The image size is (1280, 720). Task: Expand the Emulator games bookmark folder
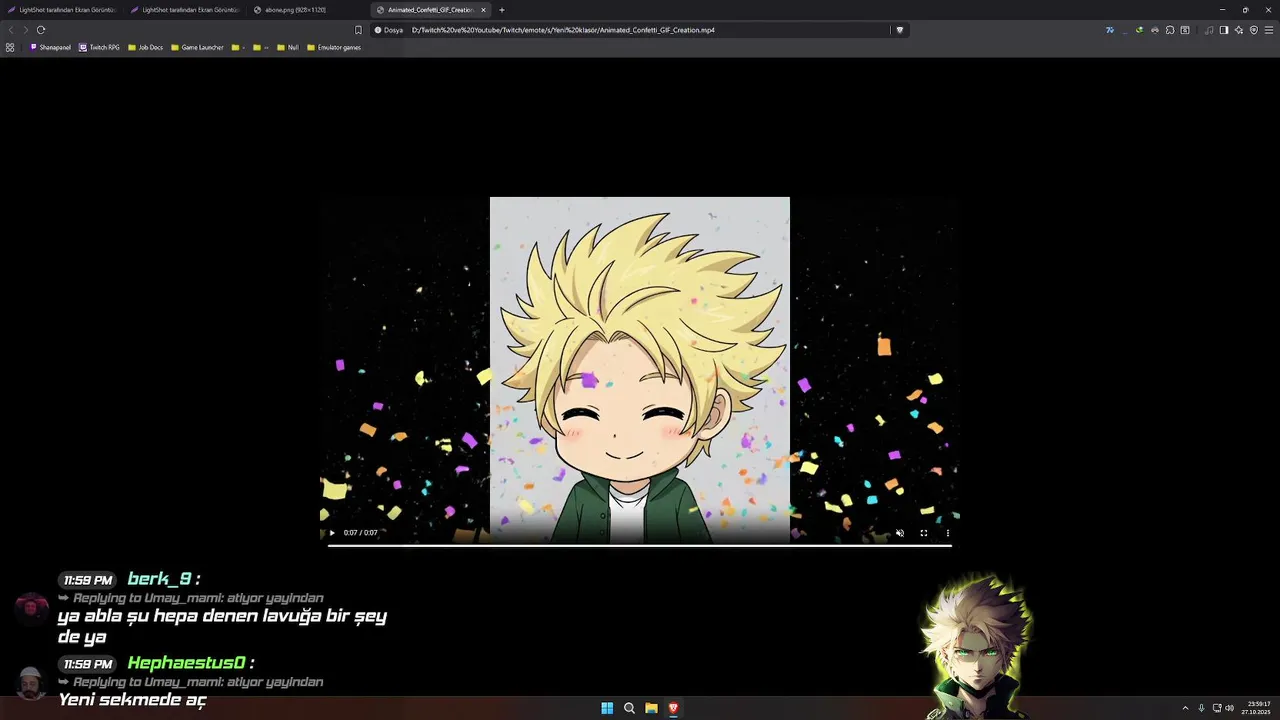coord(334,47)
